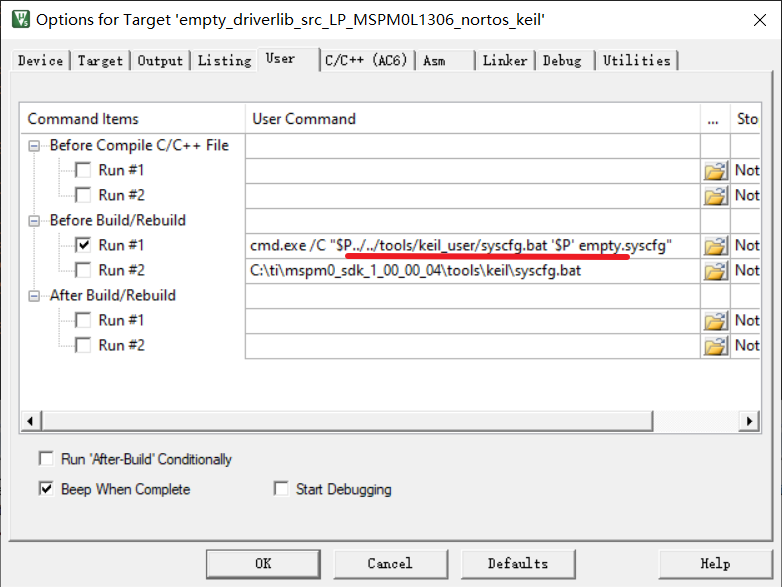Click 'Not' stop cell for After Build Run #2
Image resolution: width=782 pixels, height=587 pixels.
click(x=746, y=346)
